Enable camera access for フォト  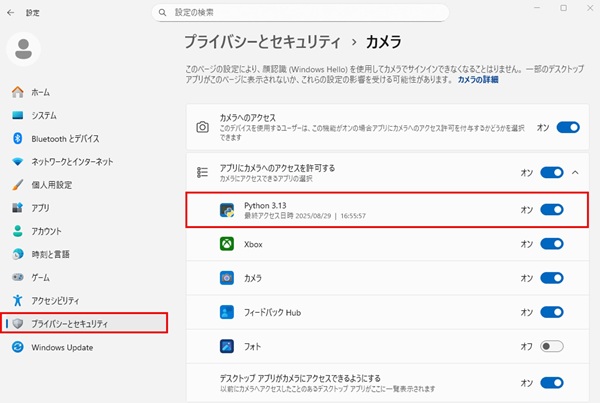552,346
